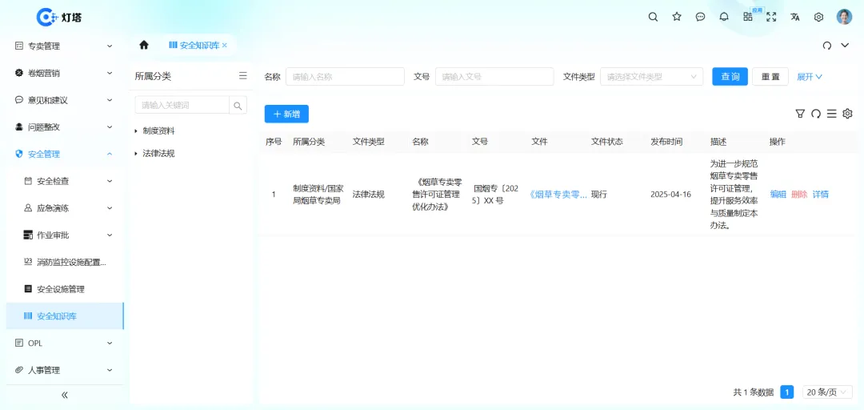Open the table filter funnel icon
The image size is (864, 410).
click(x=800, y=114)
